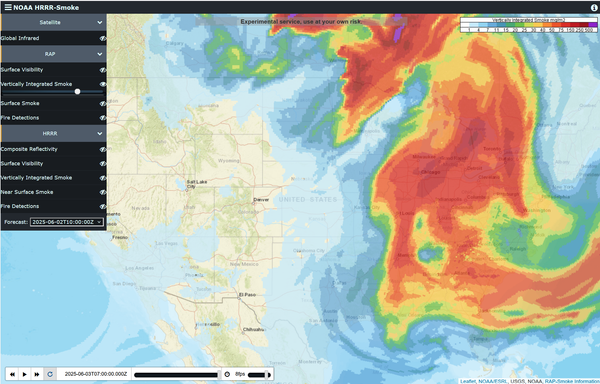Collapse the Satellite section chevron
This screenshot has width=600, height=384.
(99, 23)
